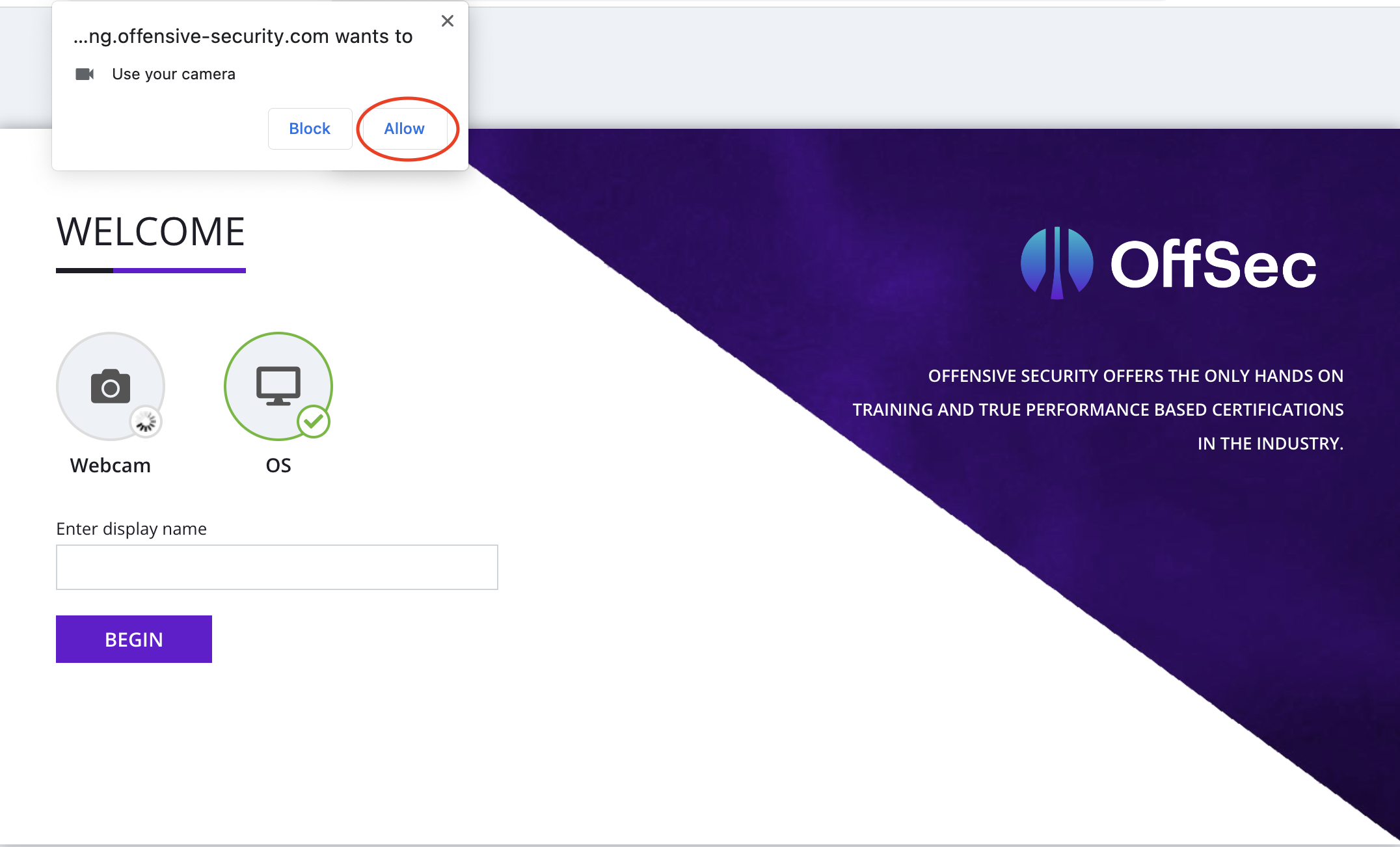Viewport: 1400px width, 847px height.
Task: Close the camera permission popup
Action: point(448,21)
